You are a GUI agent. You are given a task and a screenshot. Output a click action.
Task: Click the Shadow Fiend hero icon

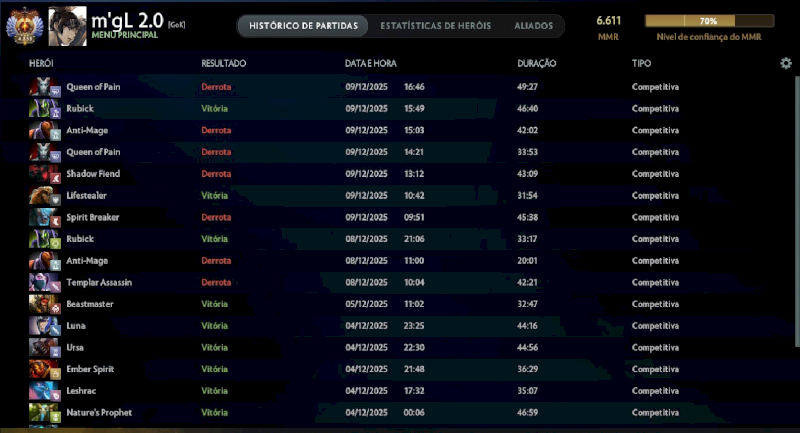click(x=45, y=174)
